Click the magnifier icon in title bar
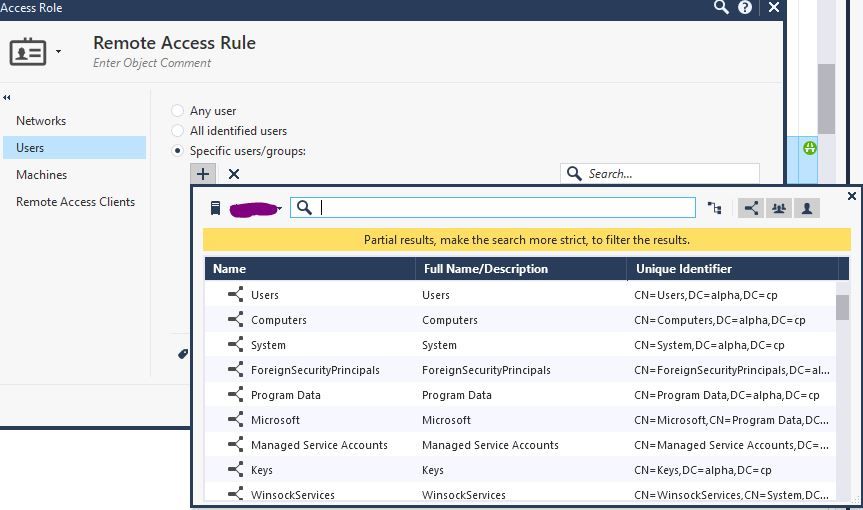863x510 pixels. 722,8
